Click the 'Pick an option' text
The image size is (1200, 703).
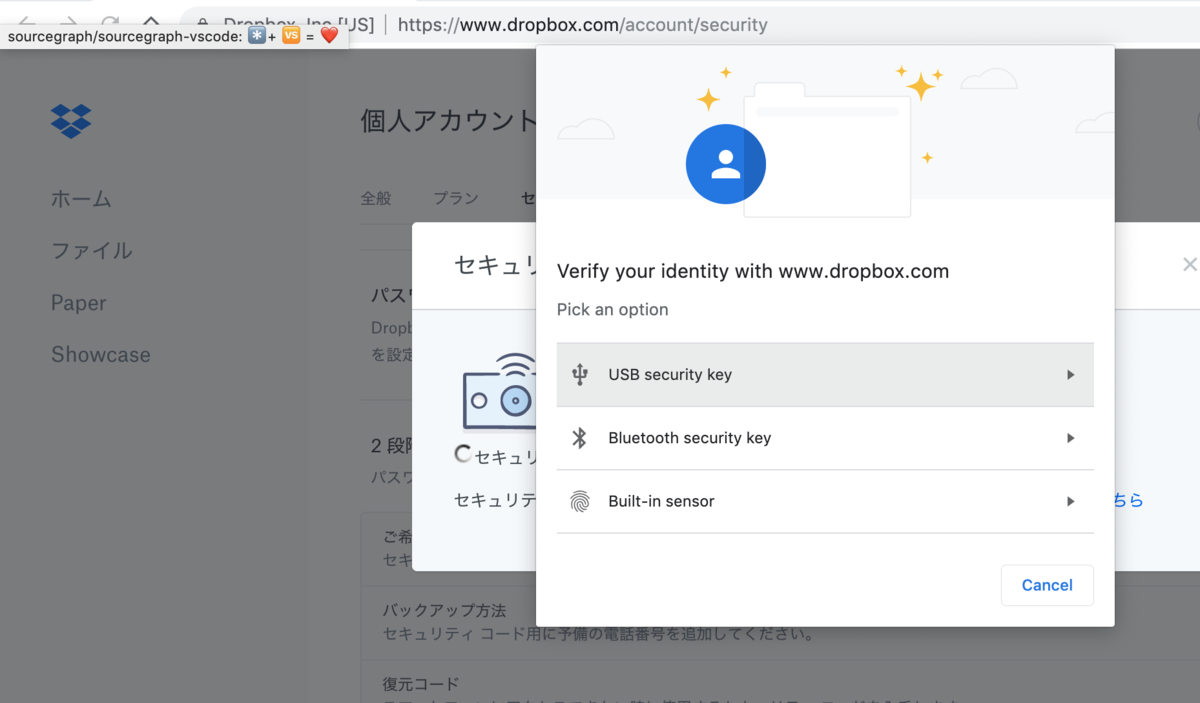coord(612,309)
